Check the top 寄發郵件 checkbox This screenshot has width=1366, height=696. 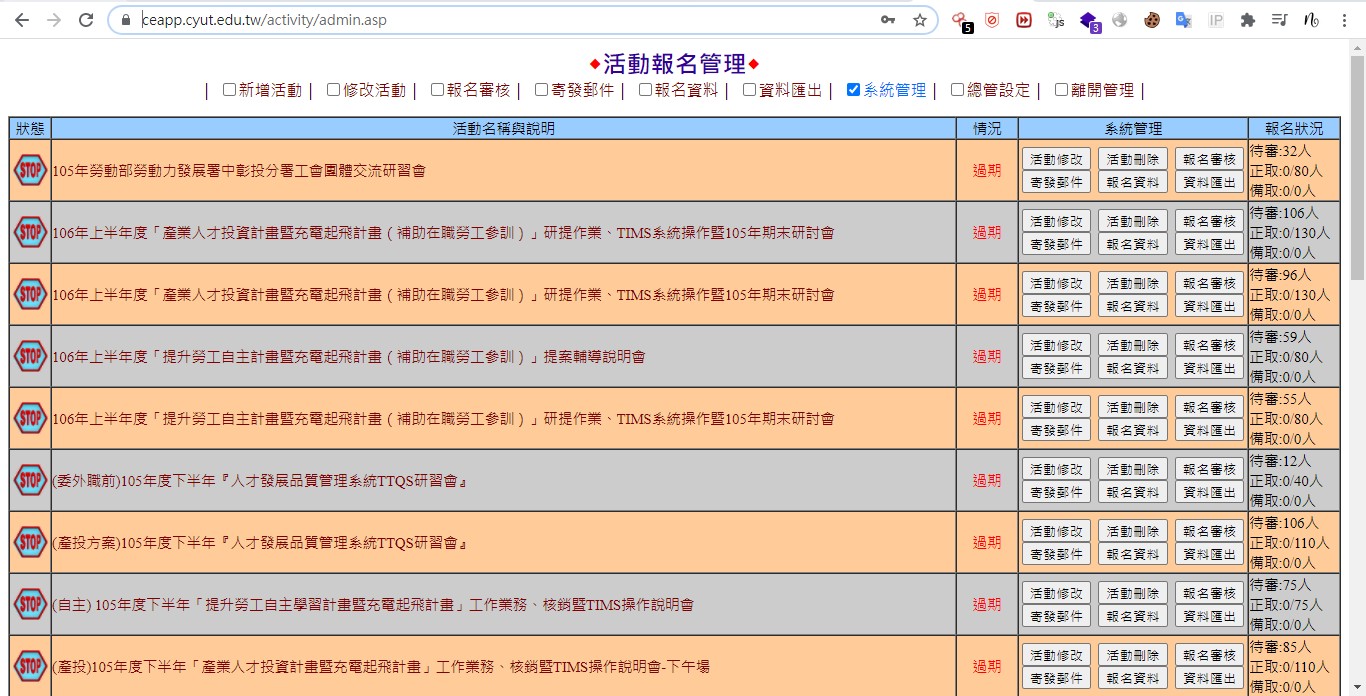541,90
